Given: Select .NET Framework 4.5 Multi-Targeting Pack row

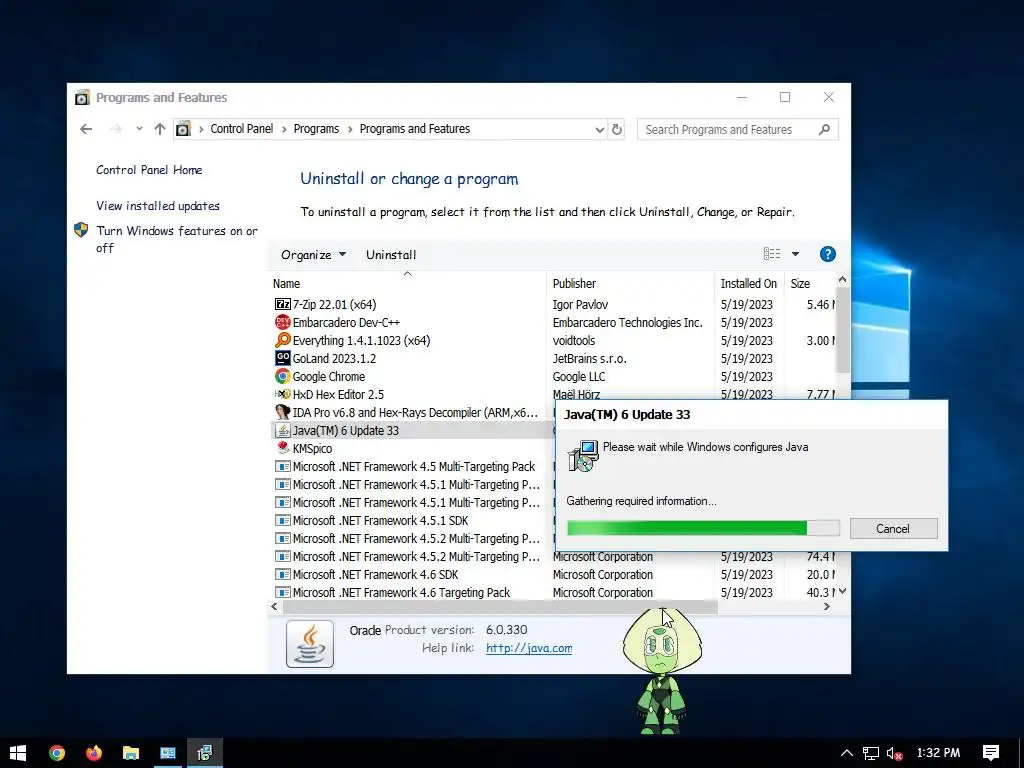Looking at the screenshot, I should tap(413, 466).
